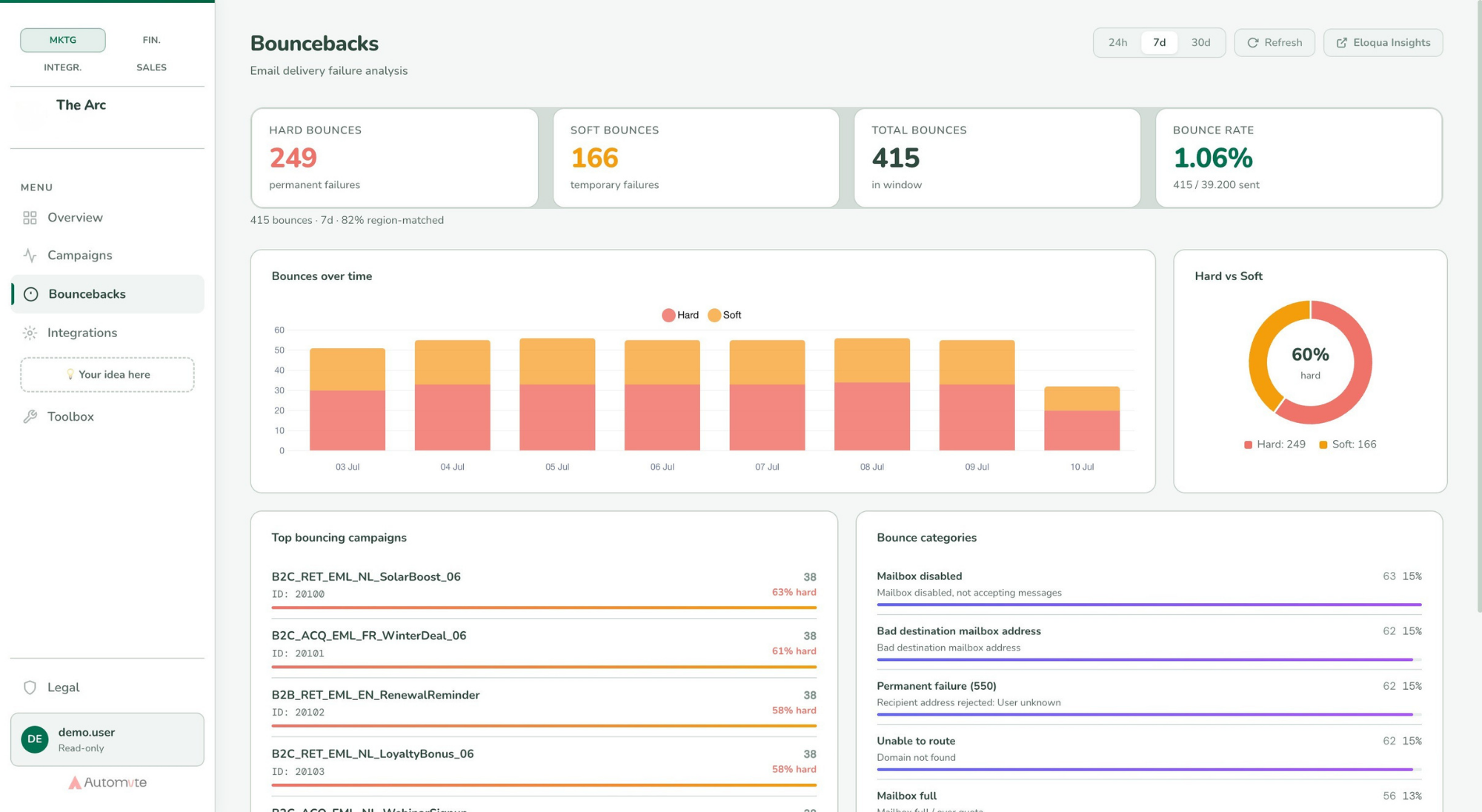Click the Automate logo
1482x812 pixels.
[x=107, y=782]
